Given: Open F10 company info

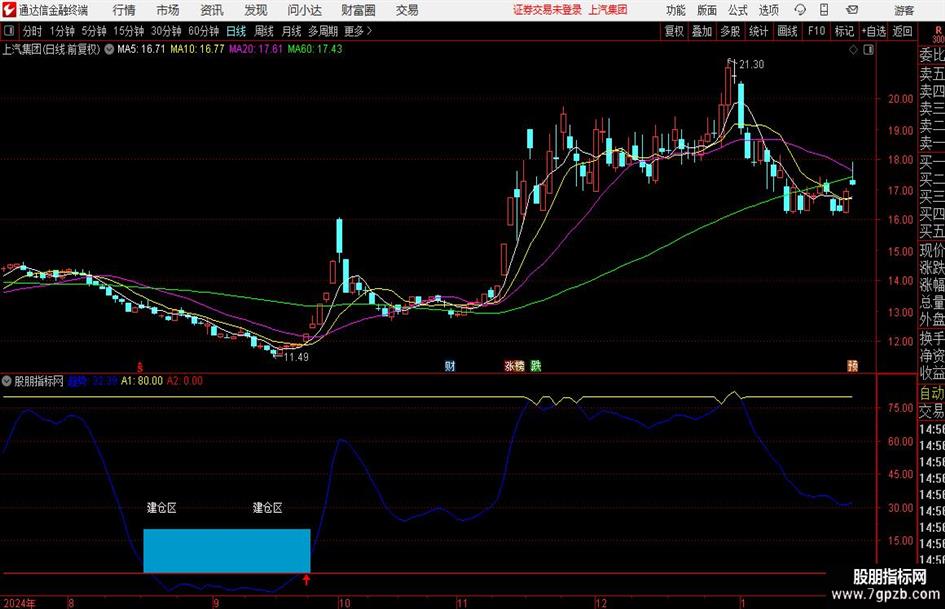Looking at the screenshot, I should 816,31.
